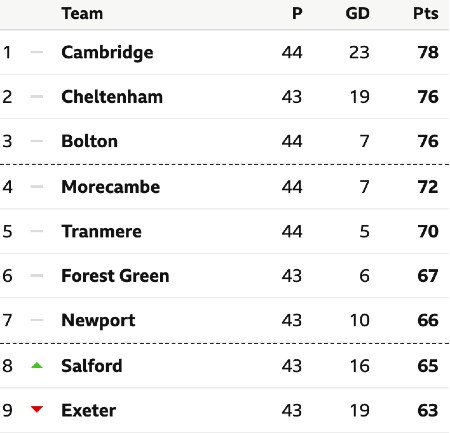The width and height of the screenshot is (450, 433).
Task: Click Exeter's team name
Action: coord(89,410)
